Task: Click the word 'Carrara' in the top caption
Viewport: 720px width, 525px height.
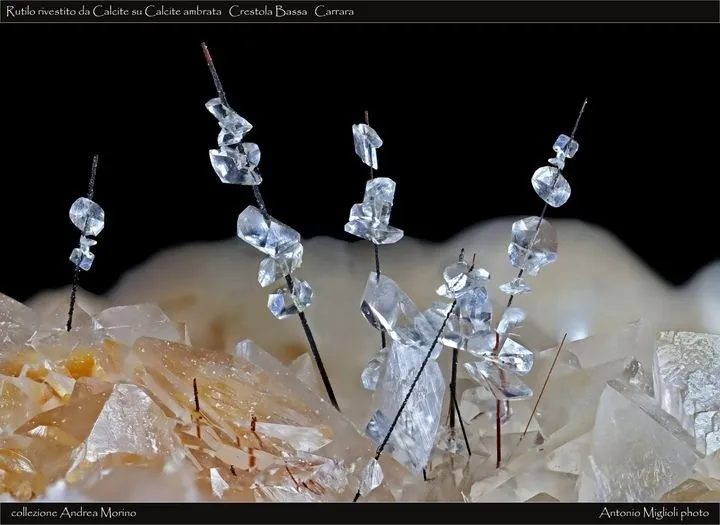Action: [x=334, y=11]
